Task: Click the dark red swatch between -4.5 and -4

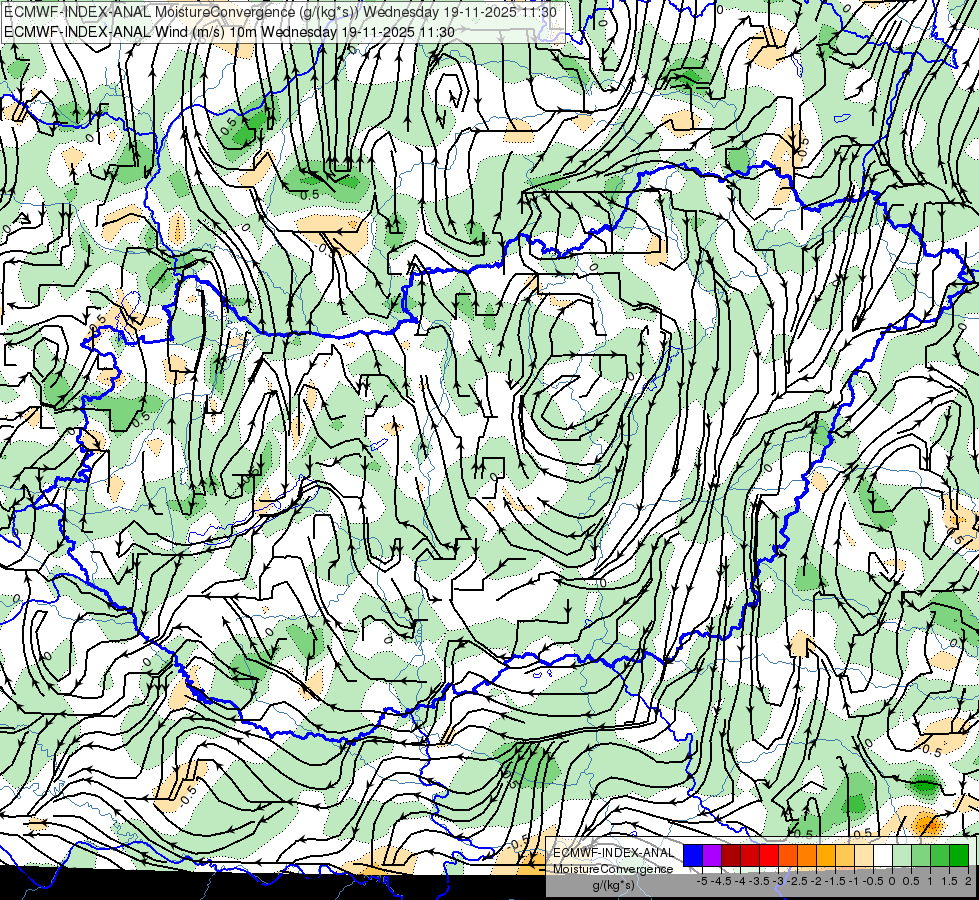Action: point(731,855)
